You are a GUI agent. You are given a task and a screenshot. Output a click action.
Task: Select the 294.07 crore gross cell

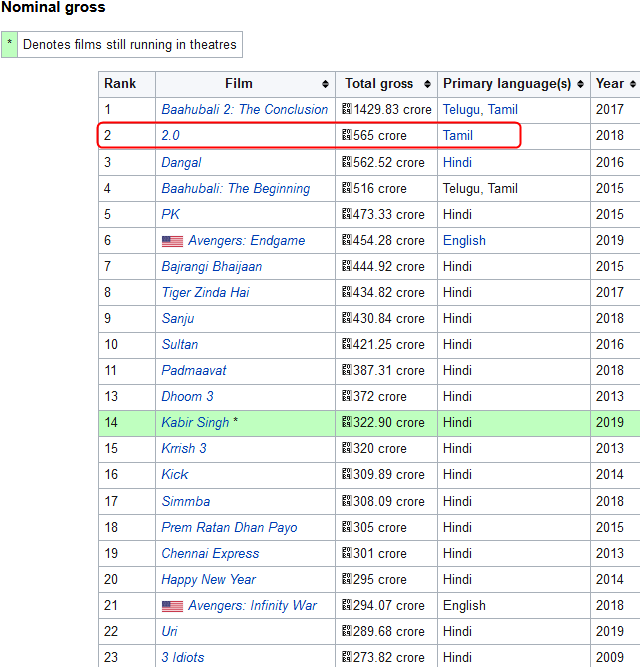click(x=386, y=605)
